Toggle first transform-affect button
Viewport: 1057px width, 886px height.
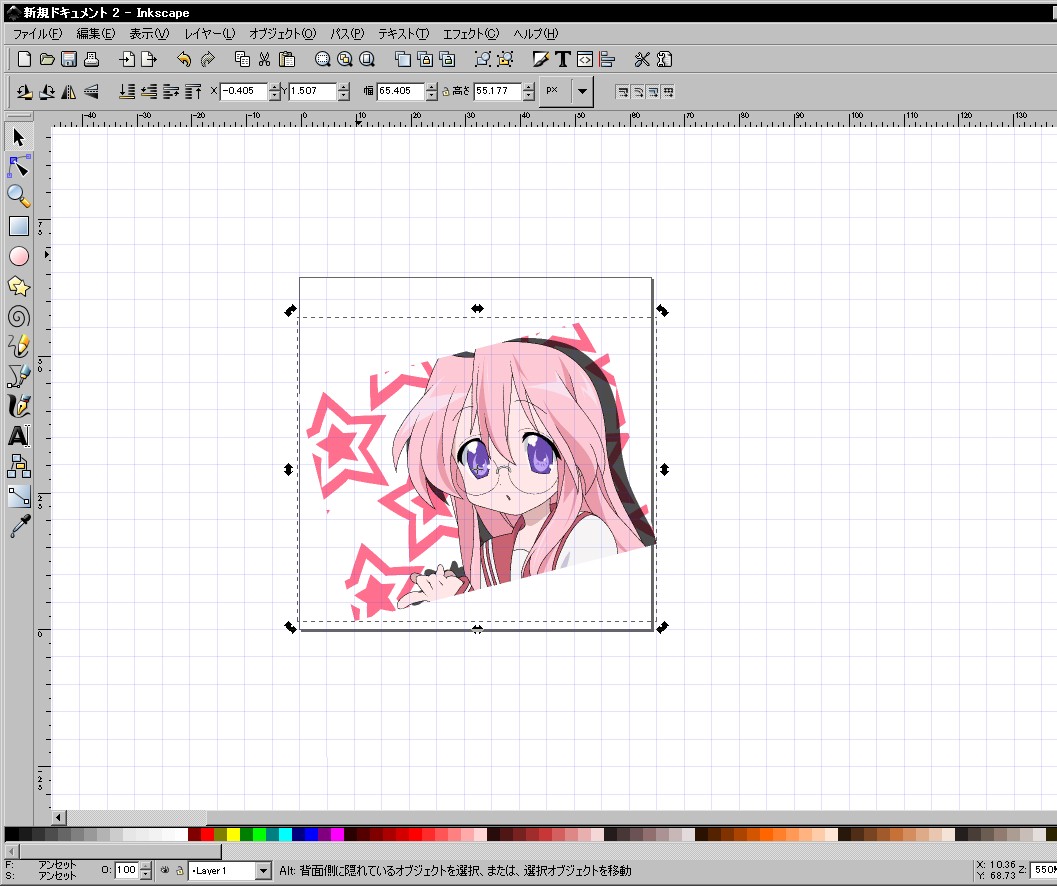(623, 92)
